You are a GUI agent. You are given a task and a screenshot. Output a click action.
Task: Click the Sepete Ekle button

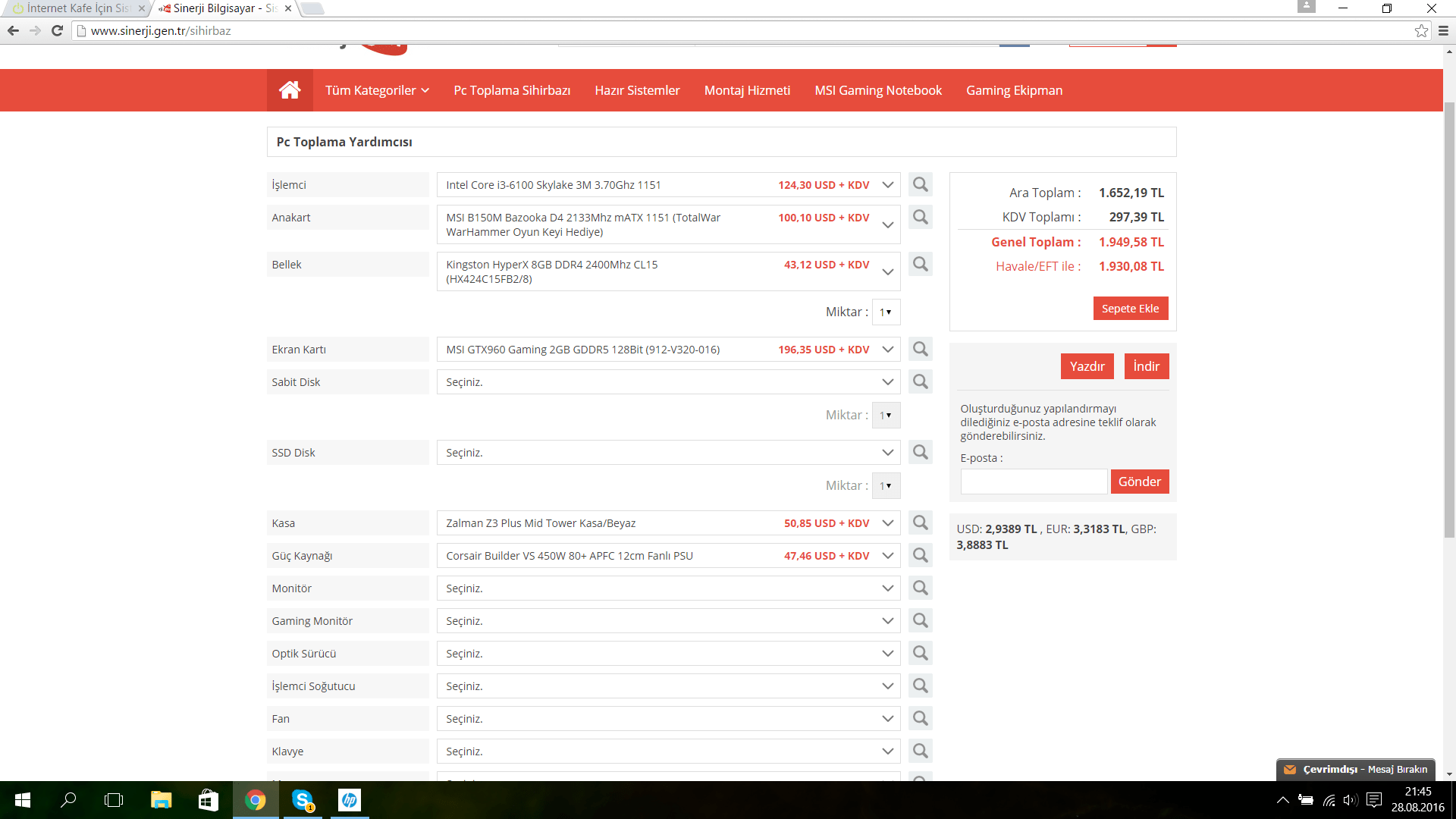pos(1130,309)
